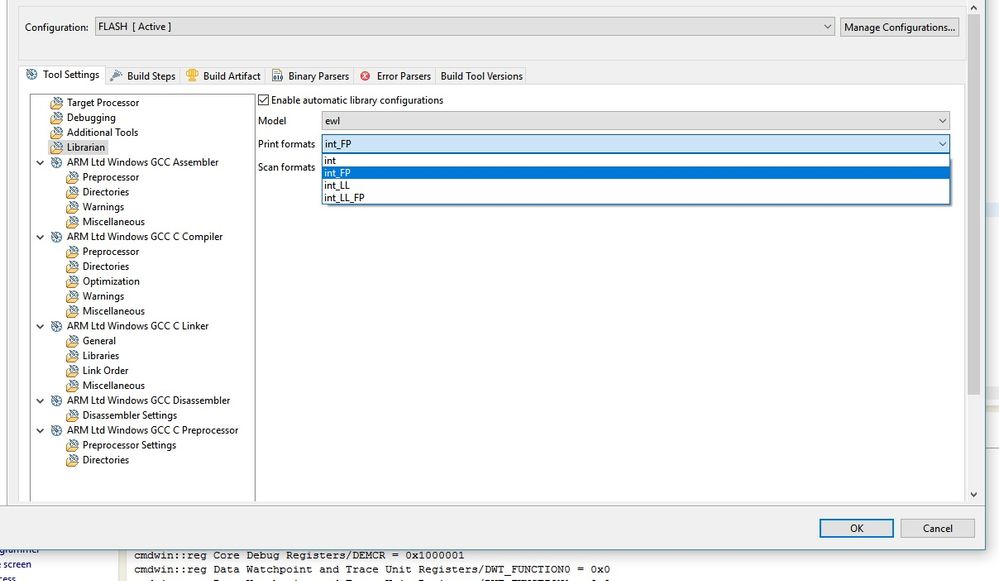Click the Optimization option icon

tap(72, 282)
